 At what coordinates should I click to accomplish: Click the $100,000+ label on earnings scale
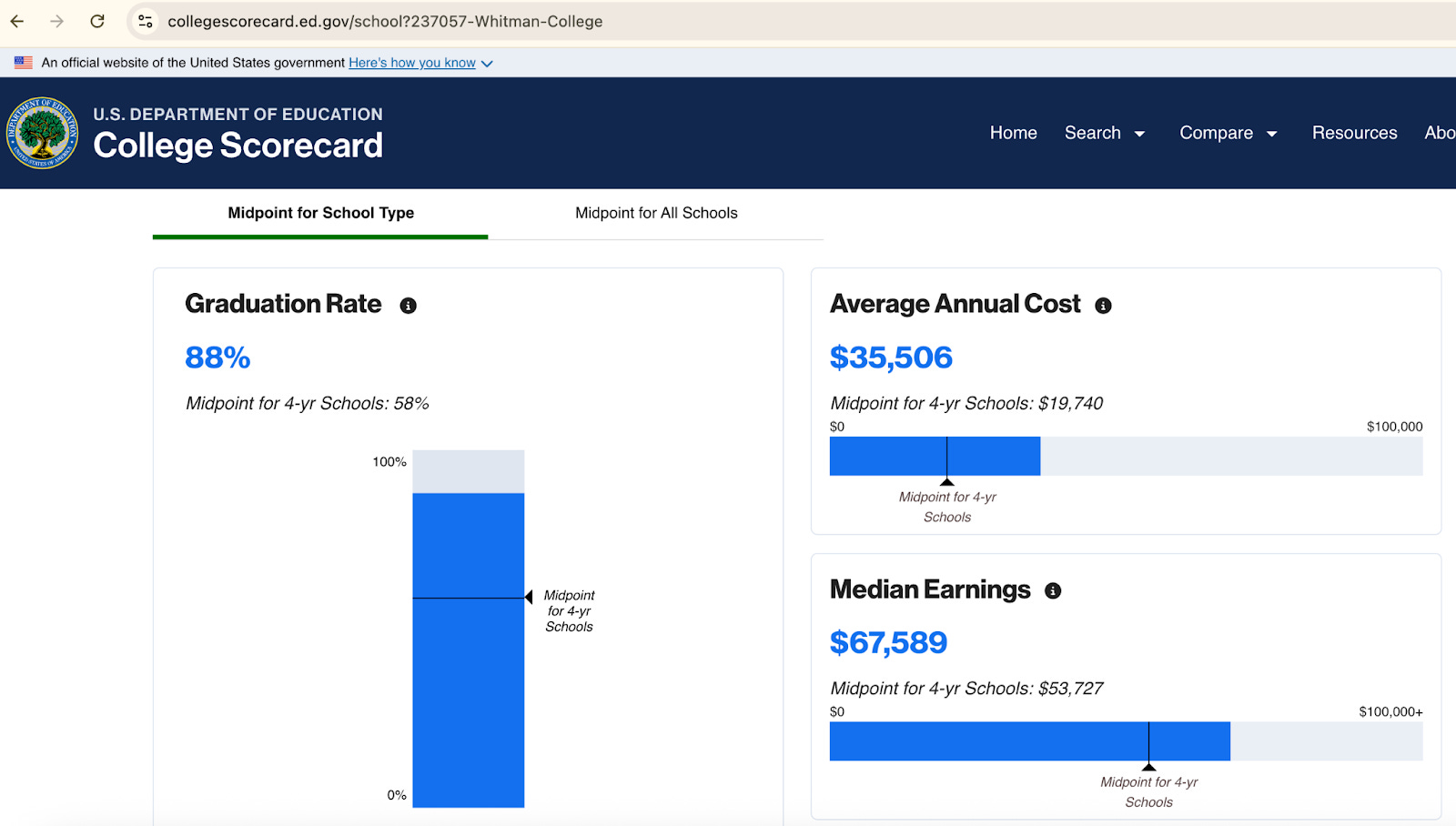click(1390, 712)
